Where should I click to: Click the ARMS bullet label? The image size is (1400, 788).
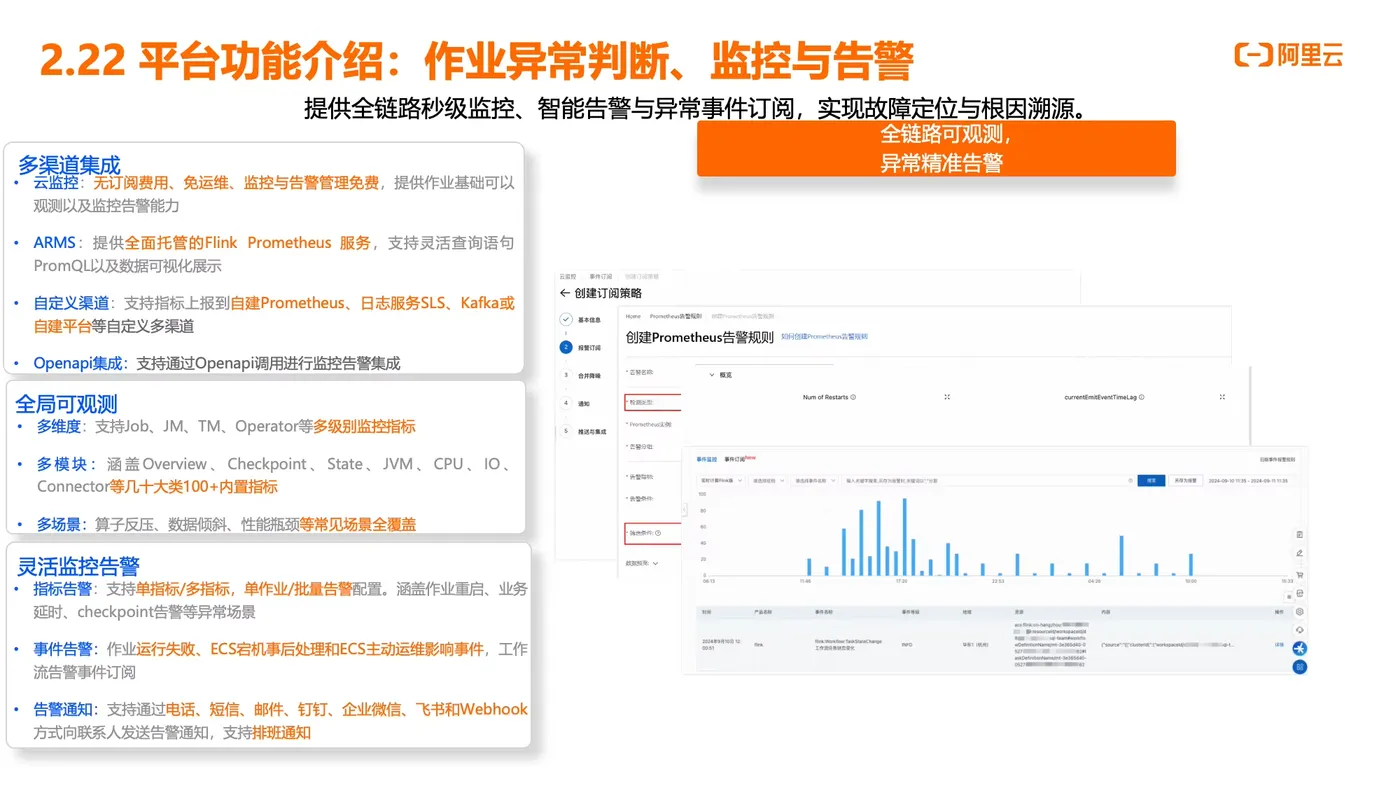click(x=54, y=243)
